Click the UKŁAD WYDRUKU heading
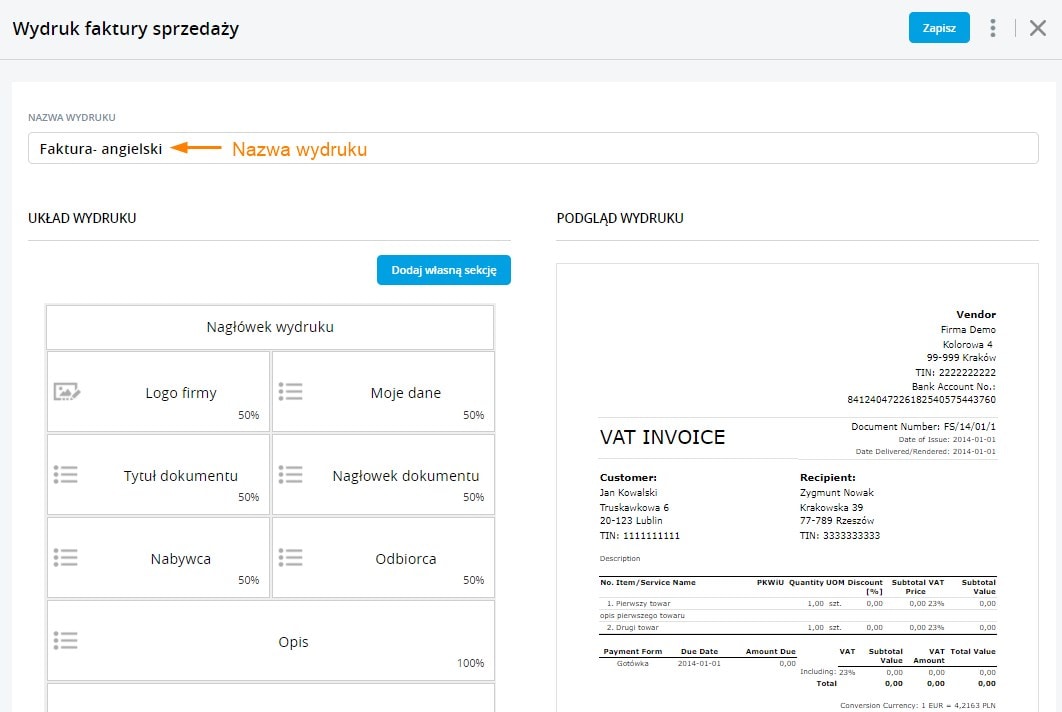This screenshot has width=1062, height=712. (82, 218)
